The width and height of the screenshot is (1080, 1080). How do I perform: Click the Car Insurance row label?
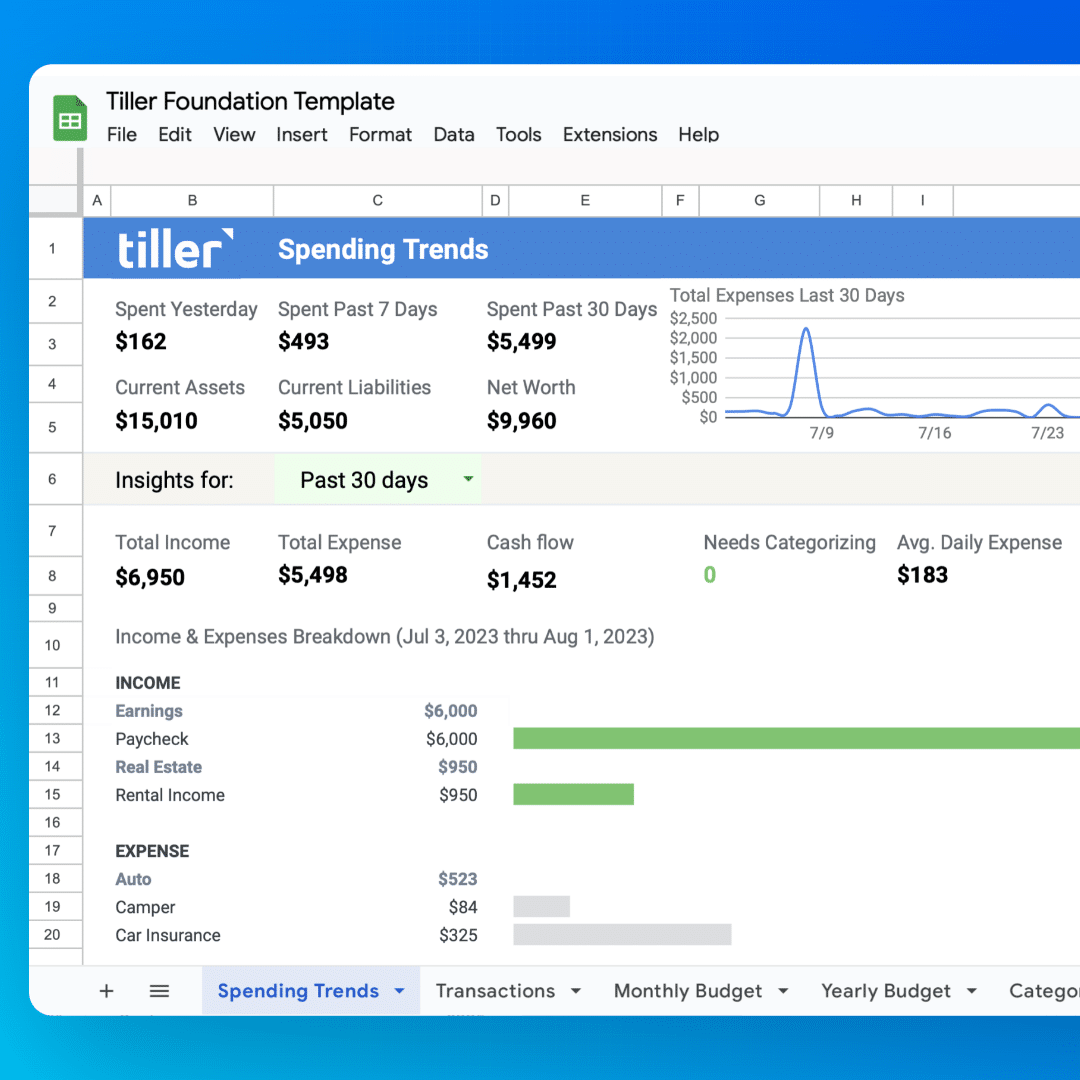(168, 935)
